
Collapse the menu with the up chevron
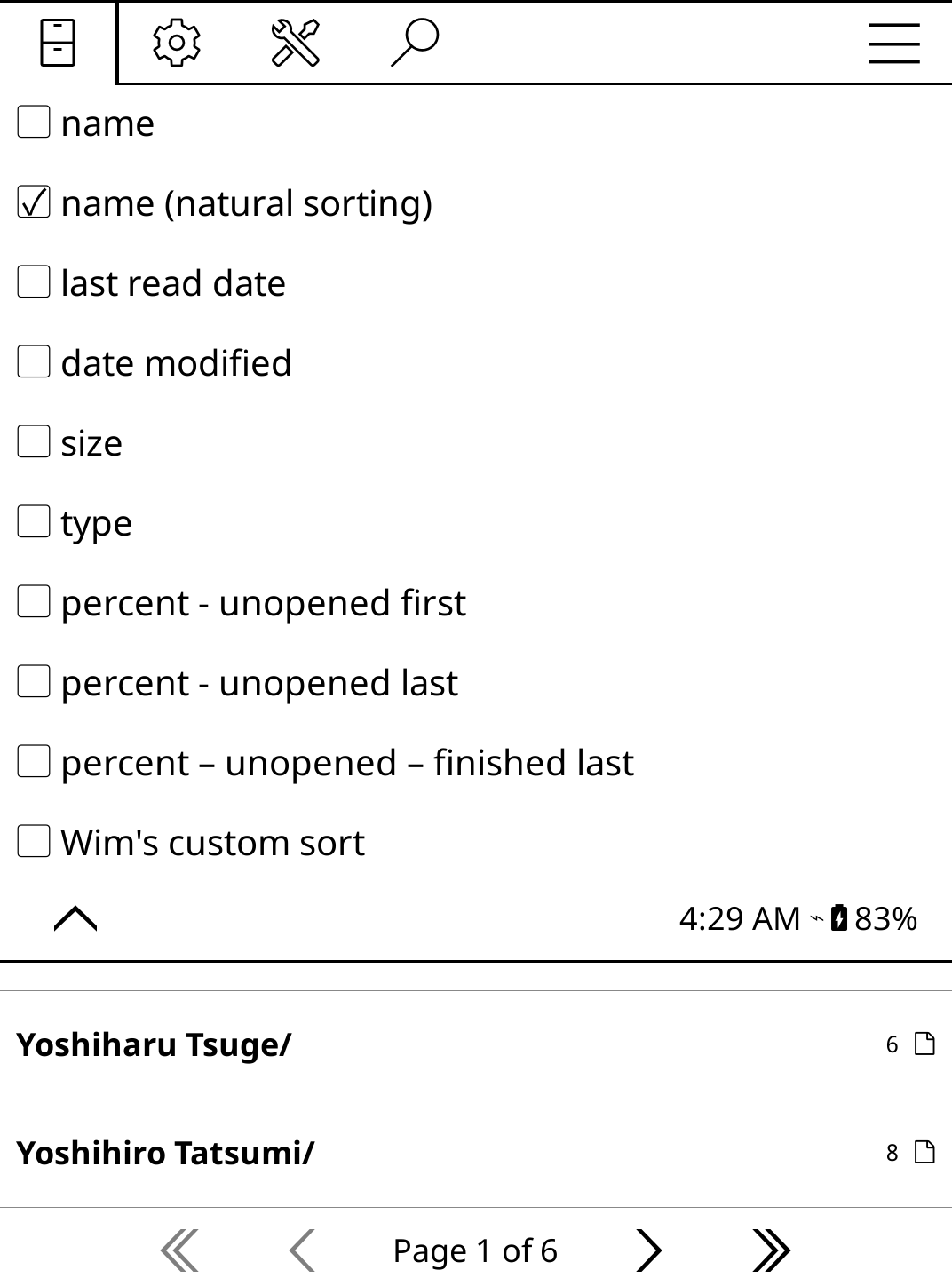tap(75, 918)
